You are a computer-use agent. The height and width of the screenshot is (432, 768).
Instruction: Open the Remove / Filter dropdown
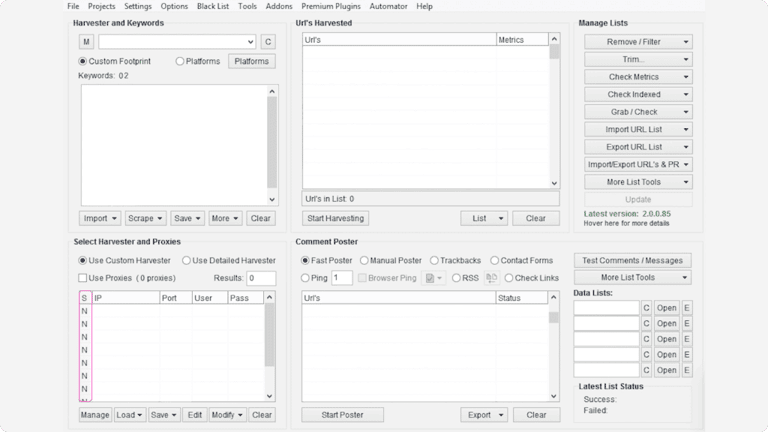click(x=638, y=42)
